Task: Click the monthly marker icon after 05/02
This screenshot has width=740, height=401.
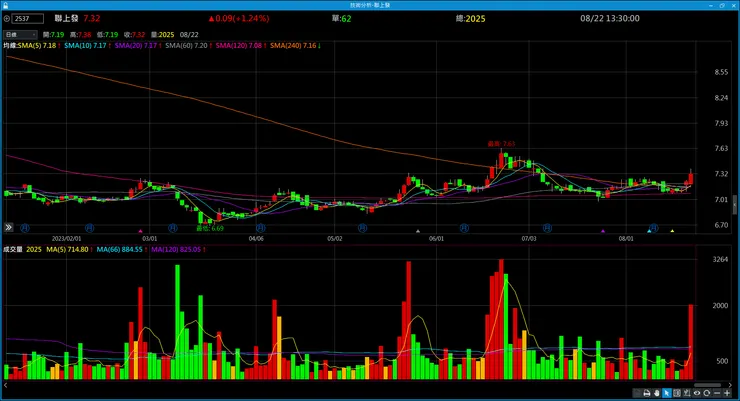Action: click(x=362, y=228)
